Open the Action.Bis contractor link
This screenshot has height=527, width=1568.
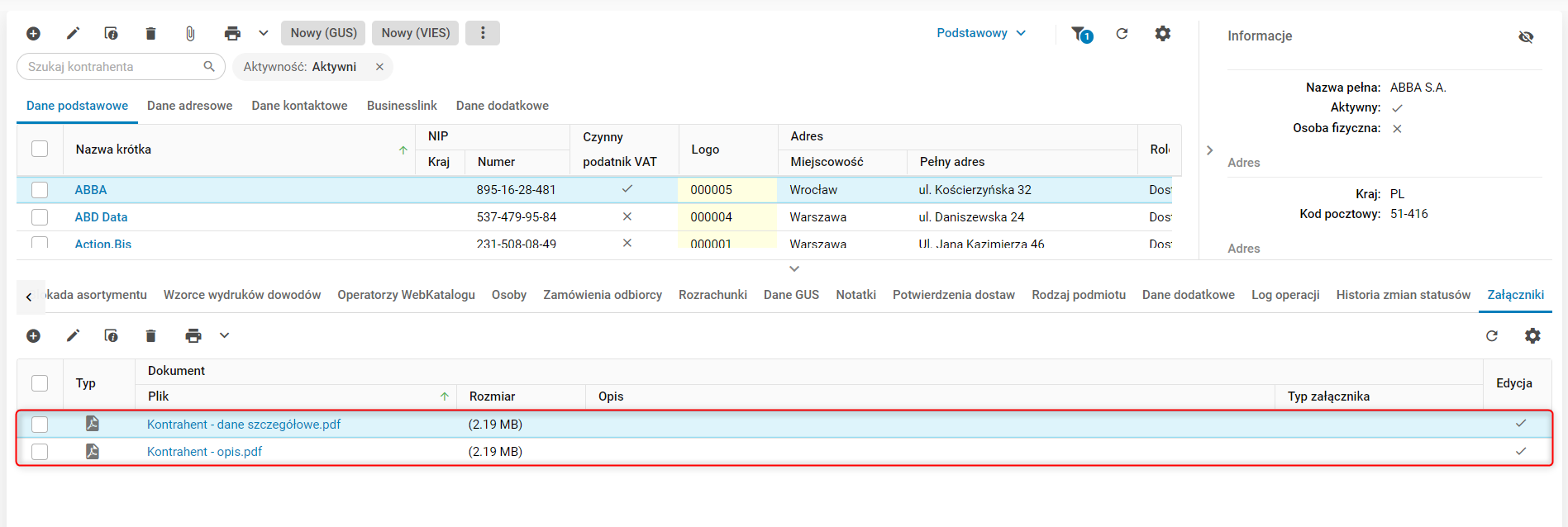click(102, 244)
